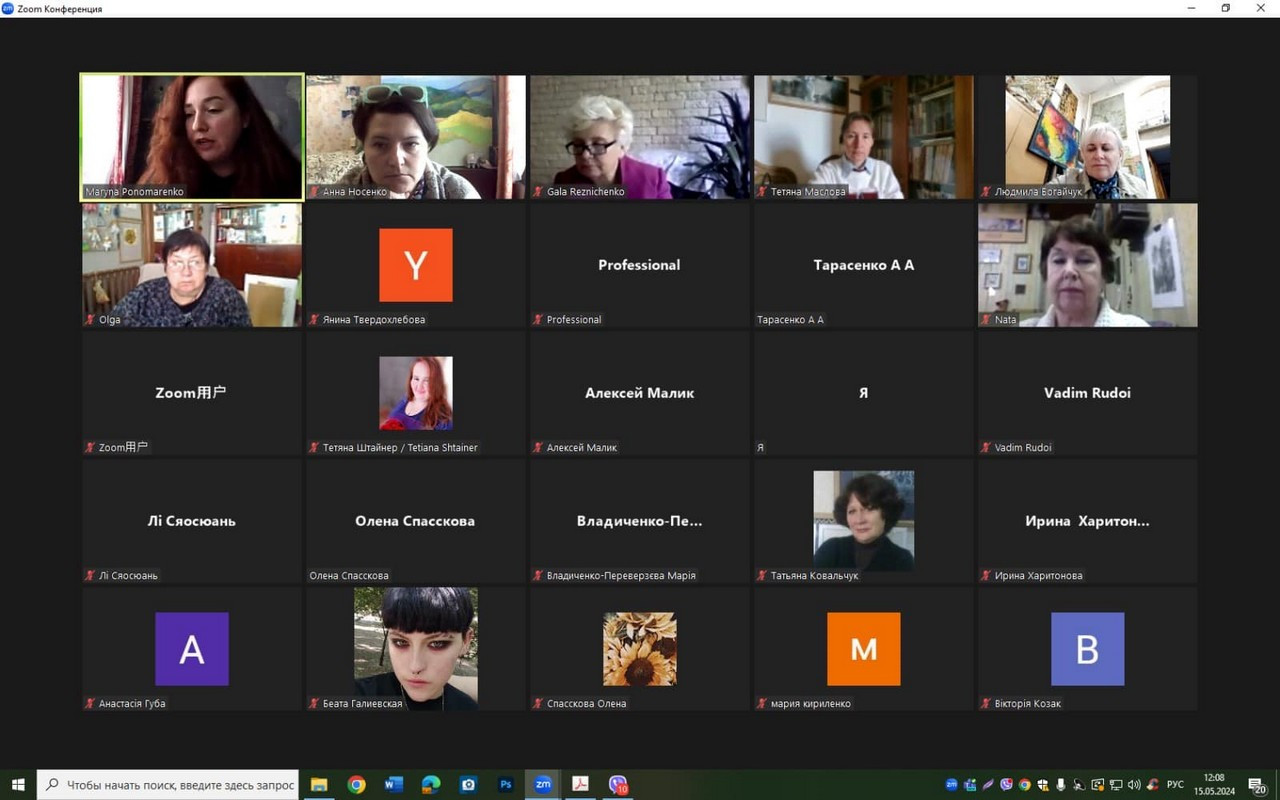Open the volume control in the system tray
This screenshot has width=1280, height=800.
[x=1134, y=785]
